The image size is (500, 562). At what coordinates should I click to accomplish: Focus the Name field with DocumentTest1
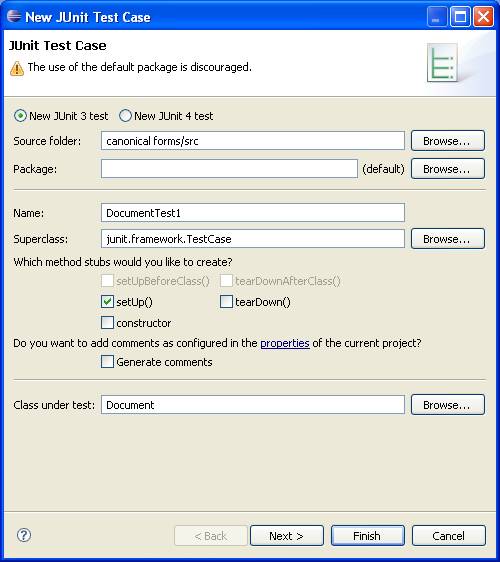coord(253,213)
